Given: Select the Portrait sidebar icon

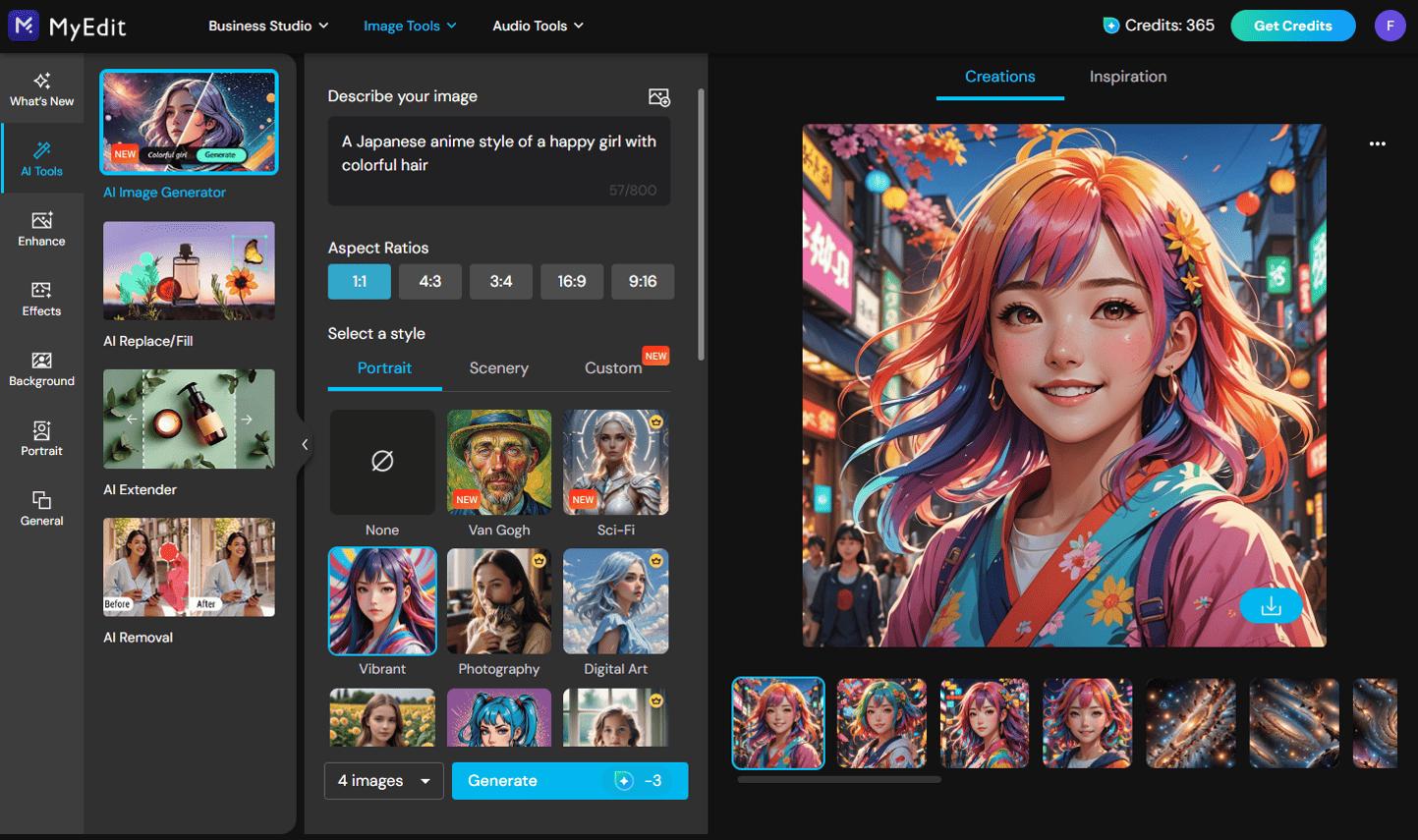Looking at the screenshot, I should click(41, 438).
